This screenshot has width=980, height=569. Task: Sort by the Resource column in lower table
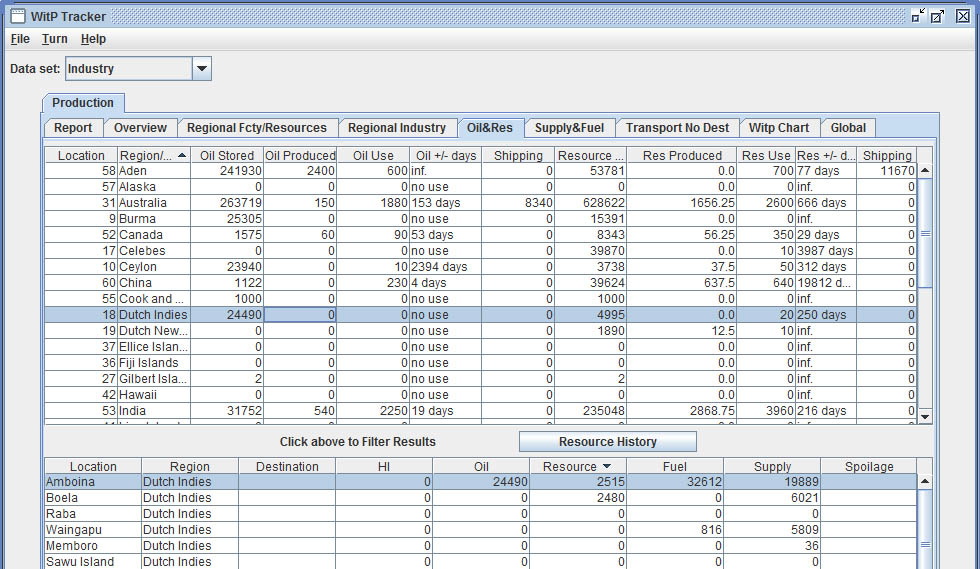point(577,467)
